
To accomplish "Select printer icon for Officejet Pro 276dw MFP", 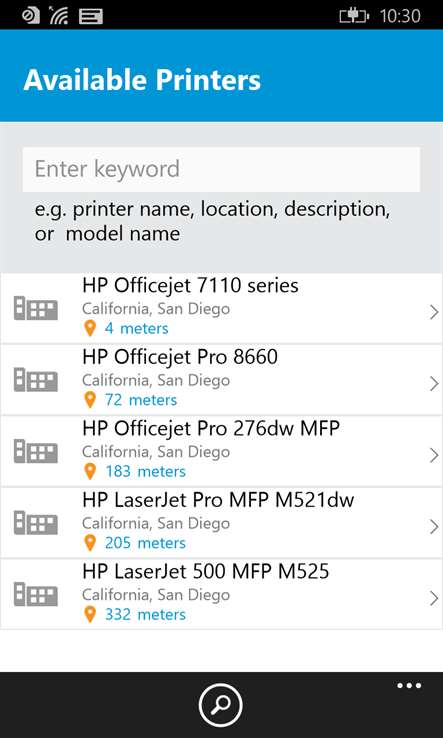I will coord(36,452).
